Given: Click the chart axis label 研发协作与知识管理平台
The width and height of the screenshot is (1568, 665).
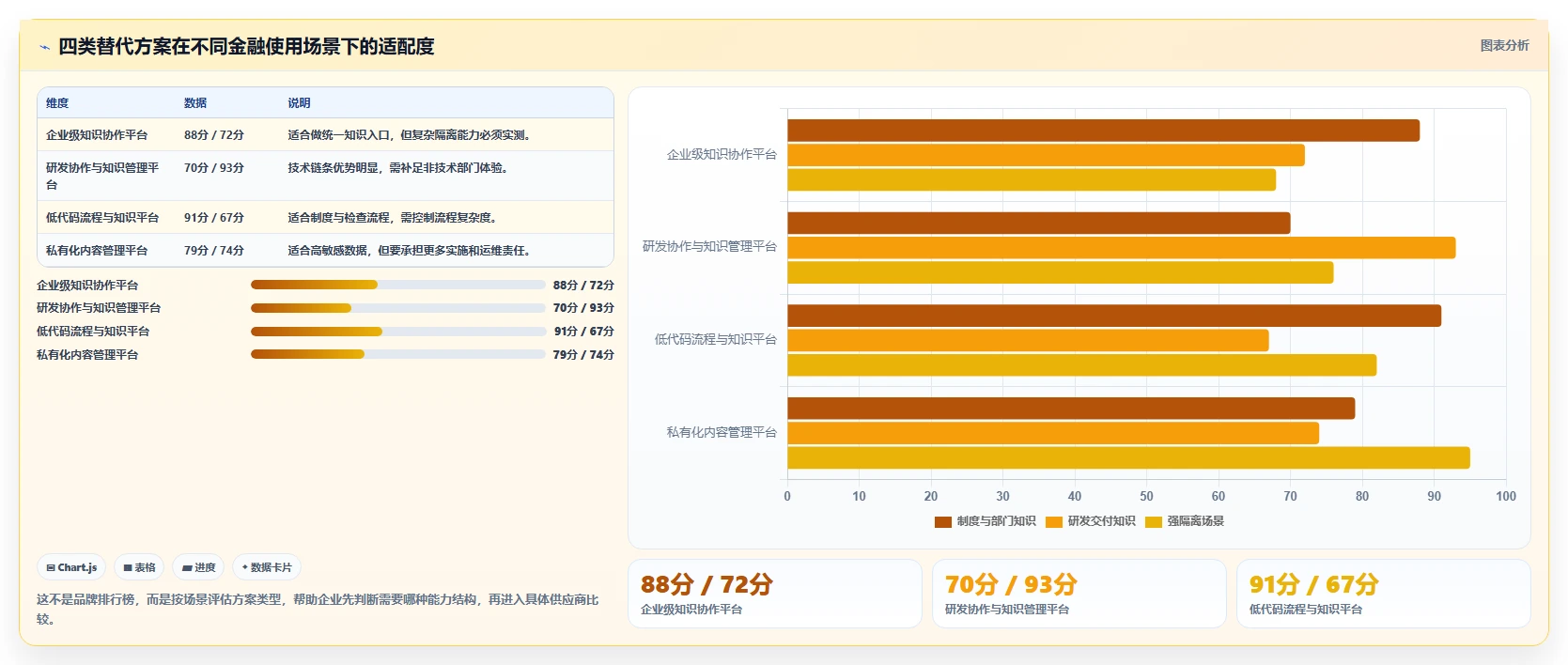Looking at the screenshot, I should pyautogui.click(x=709, y=247).
